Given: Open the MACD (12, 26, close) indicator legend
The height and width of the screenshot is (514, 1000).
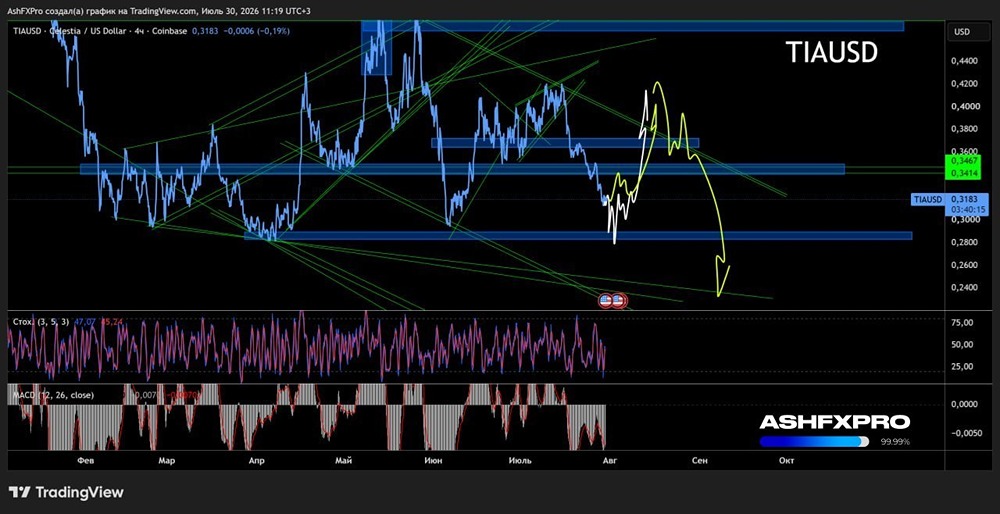Looking at the screenshot, I should [x=54, y=395].
